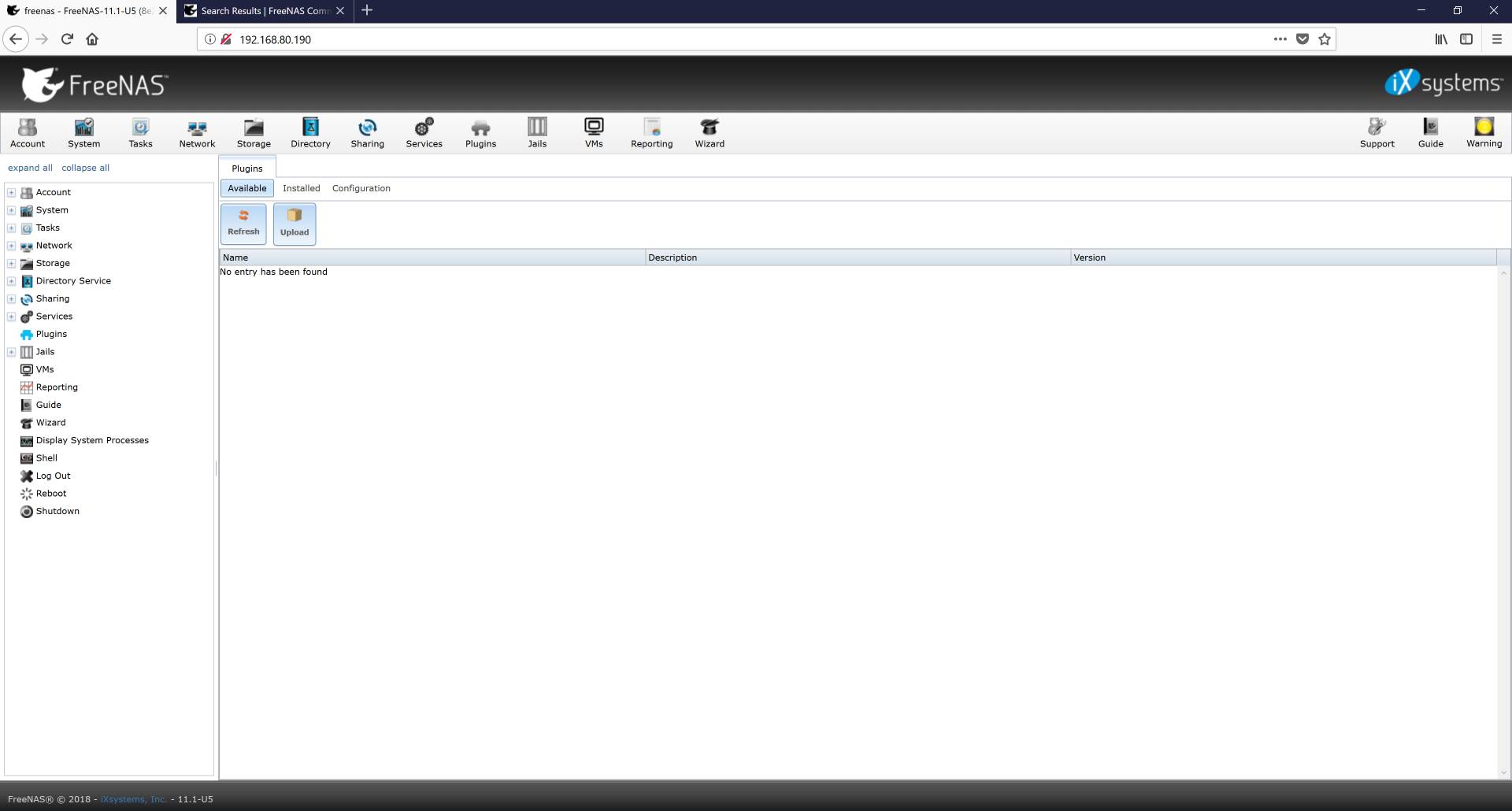Select Guide in the sidebar tree
1512x811 pixels.
pos(48,405)
